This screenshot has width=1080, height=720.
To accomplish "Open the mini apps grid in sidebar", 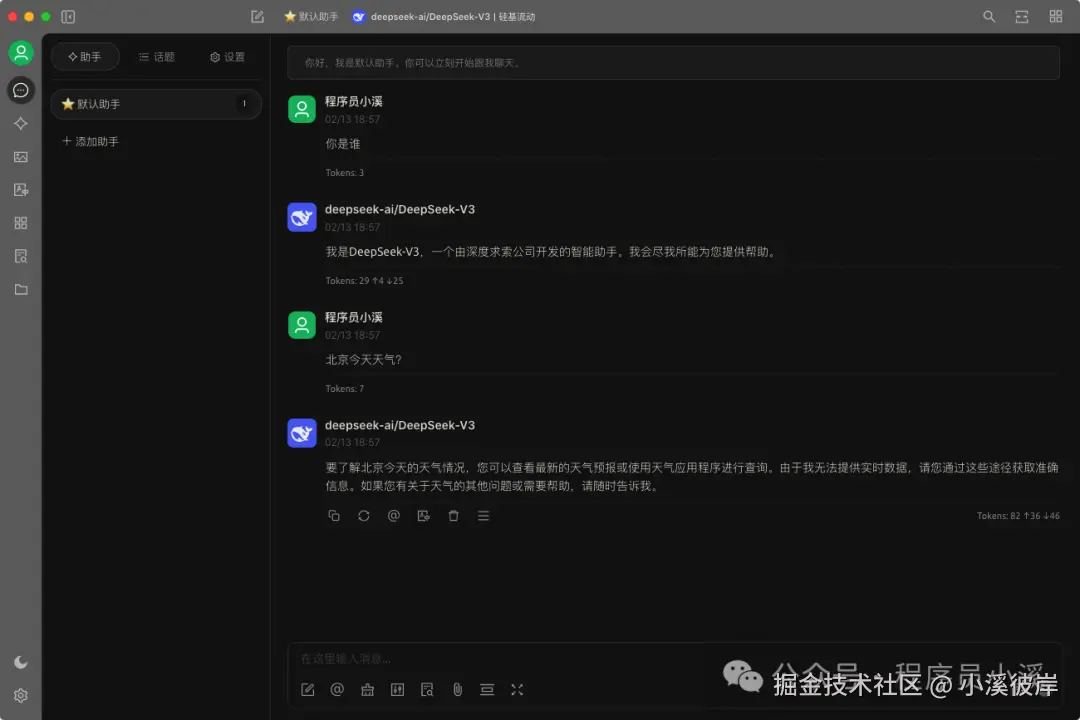I will click(x=20, y=222).
